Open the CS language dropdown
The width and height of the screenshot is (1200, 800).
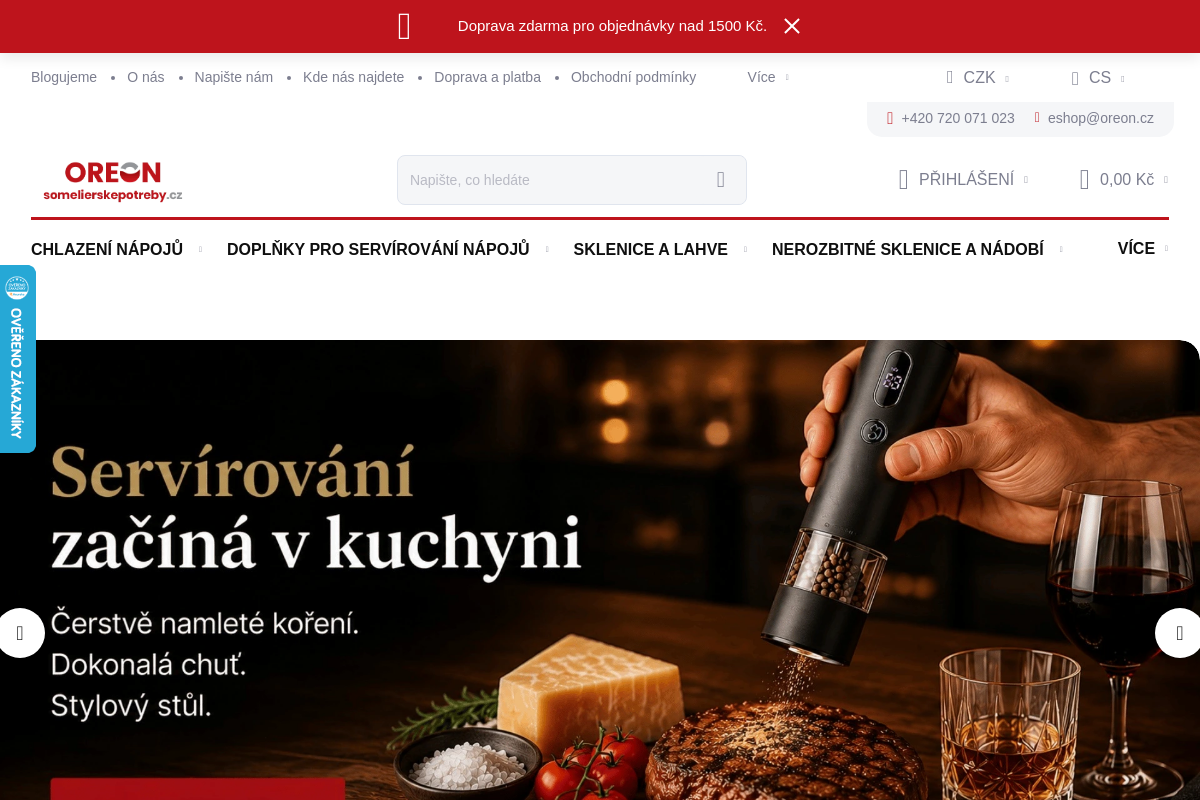click(1098, 78)
